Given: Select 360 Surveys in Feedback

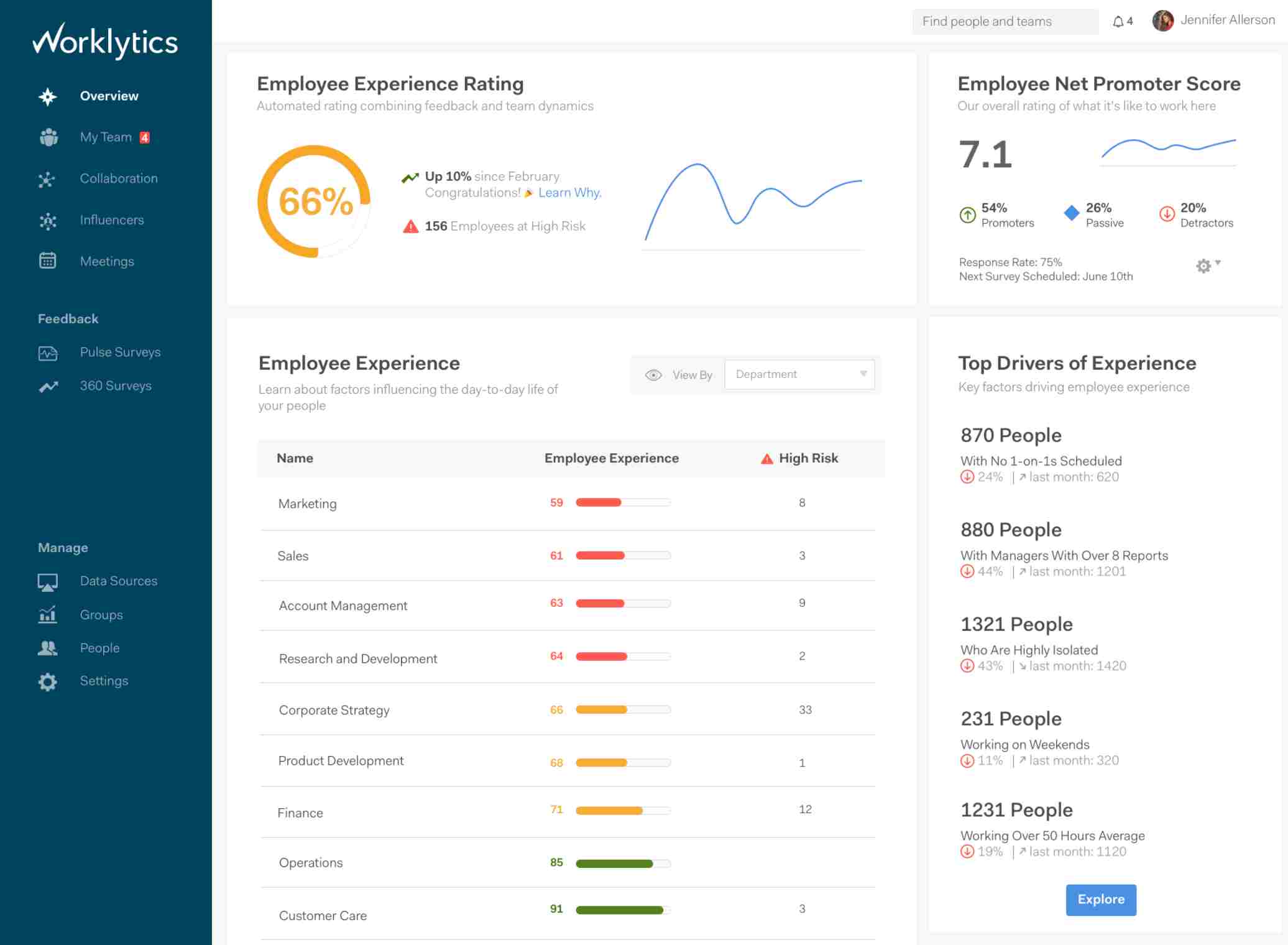Looking at the screenshot, I should tap(116, 386).
